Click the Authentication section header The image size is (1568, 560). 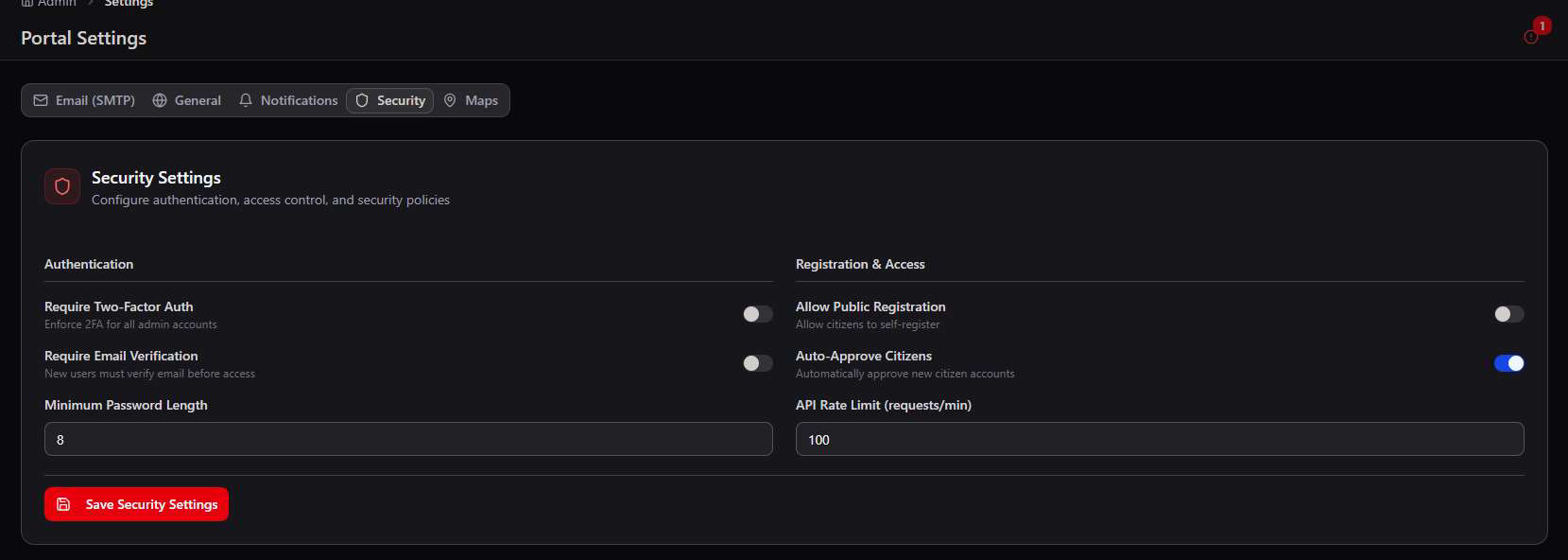tap(89, 264)
